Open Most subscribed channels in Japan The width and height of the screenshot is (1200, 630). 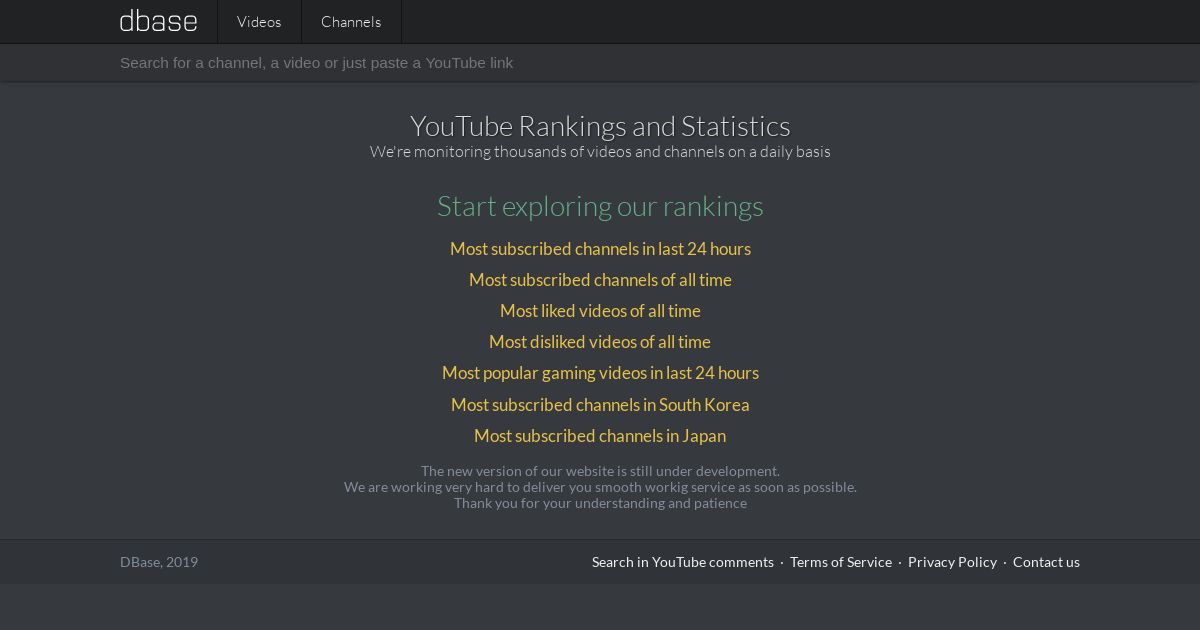[600, 436]
